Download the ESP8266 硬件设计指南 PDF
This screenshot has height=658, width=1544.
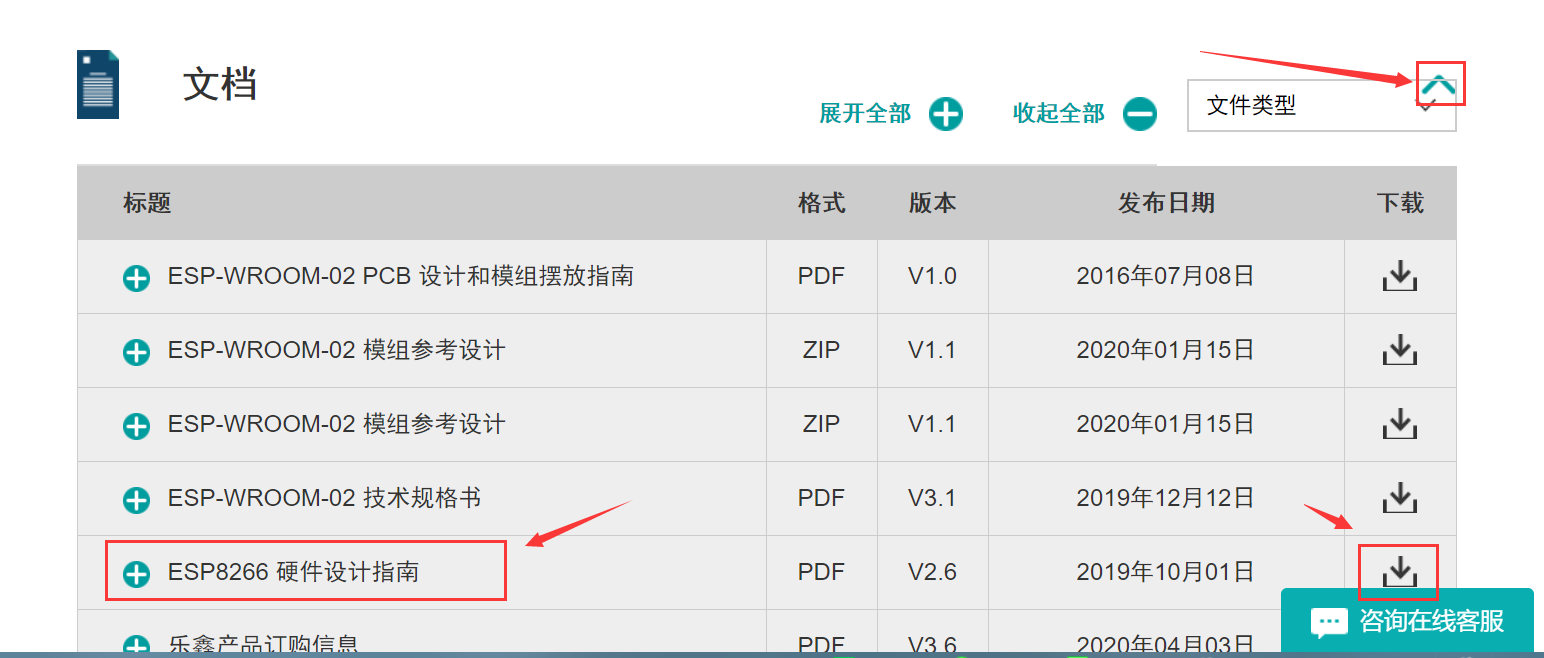tap(1400, 571)
